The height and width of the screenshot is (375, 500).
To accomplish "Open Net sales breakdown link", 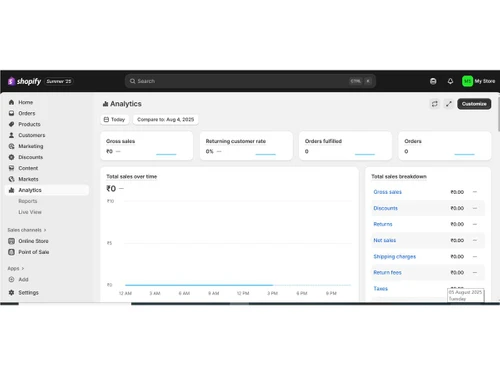I will click(x=385, y=240).
